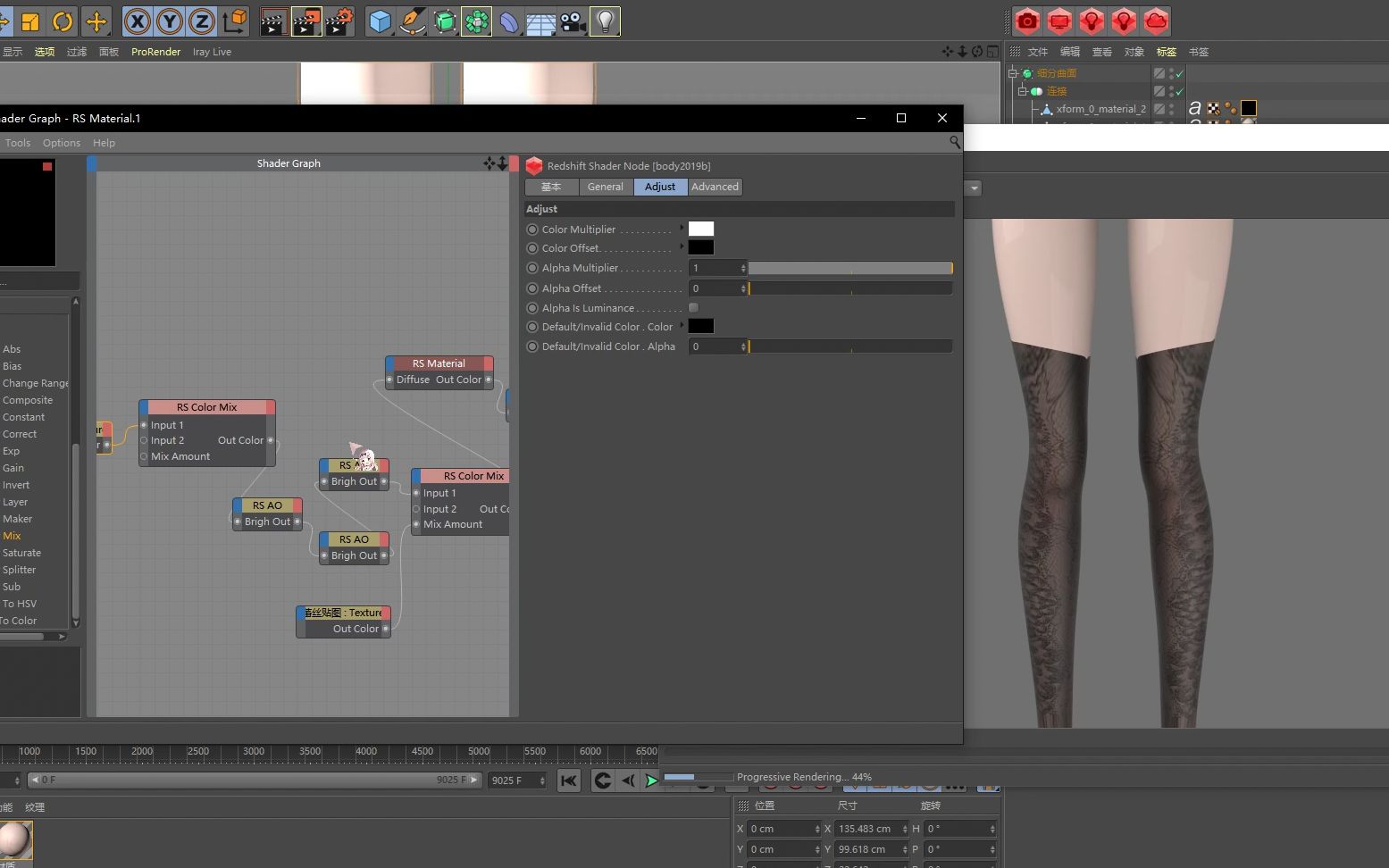
Task: Click the Edit Render Settings clapperboard icon
Action: coord(339,21)
